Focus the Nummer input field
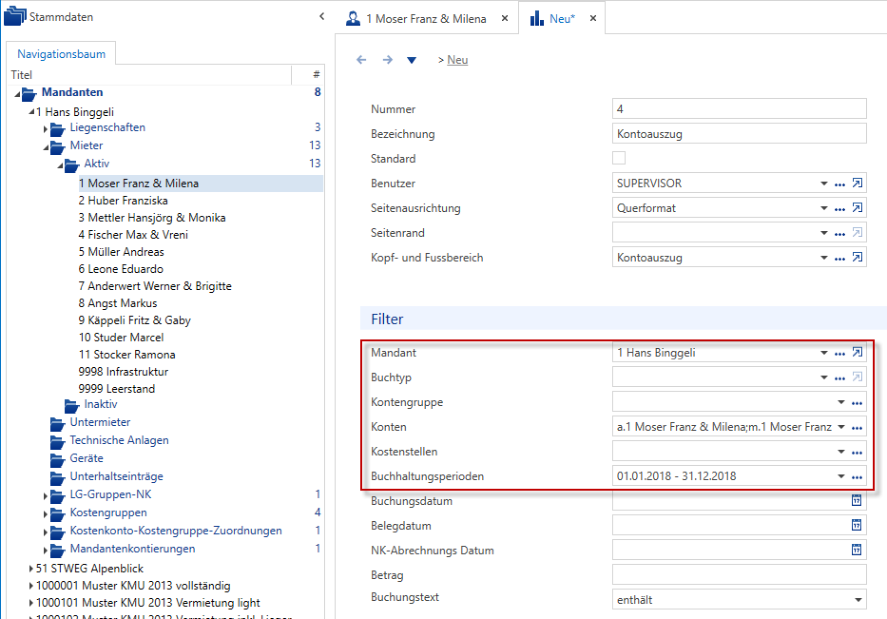The width and height of the screenshot is (887, 619). click(x=739, y=109)
